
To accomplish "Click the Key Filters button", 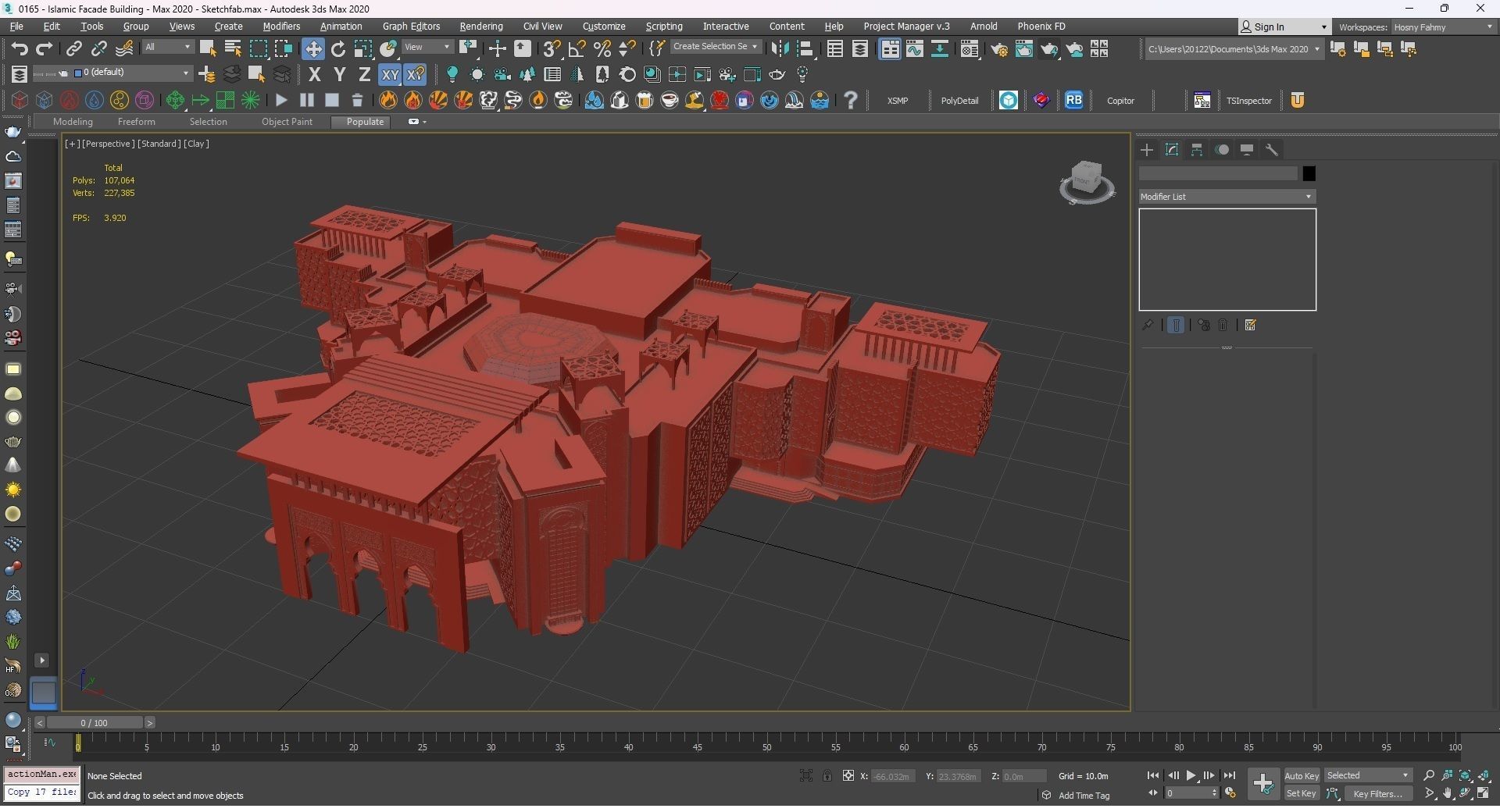I will tap(1377, 793).
